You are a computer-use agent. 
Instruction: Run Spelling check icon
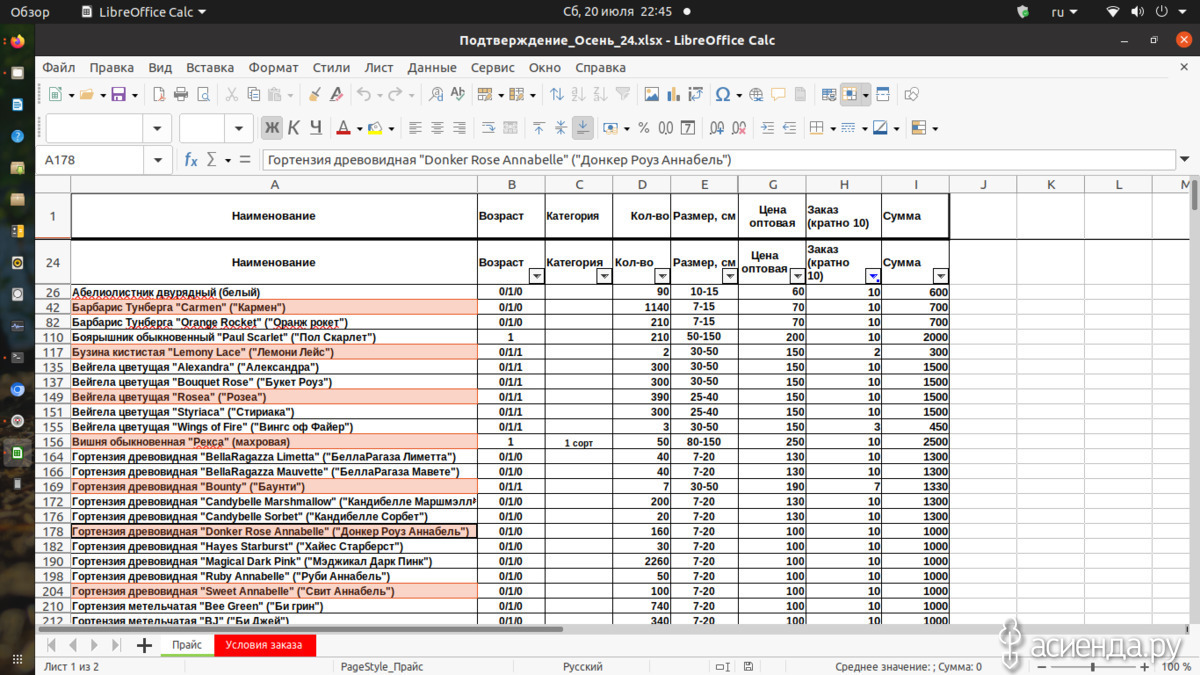coord(458,95)
